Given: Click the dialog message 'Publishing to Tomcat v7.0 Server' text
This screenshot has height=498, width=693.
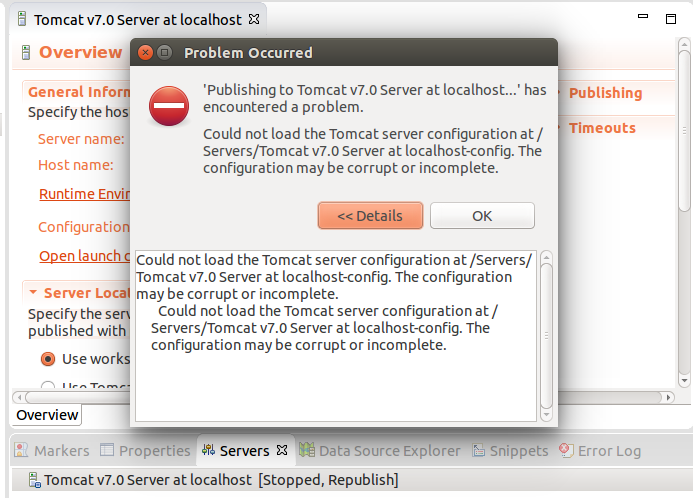Looking at the screenshot, I should coord(375,98).
